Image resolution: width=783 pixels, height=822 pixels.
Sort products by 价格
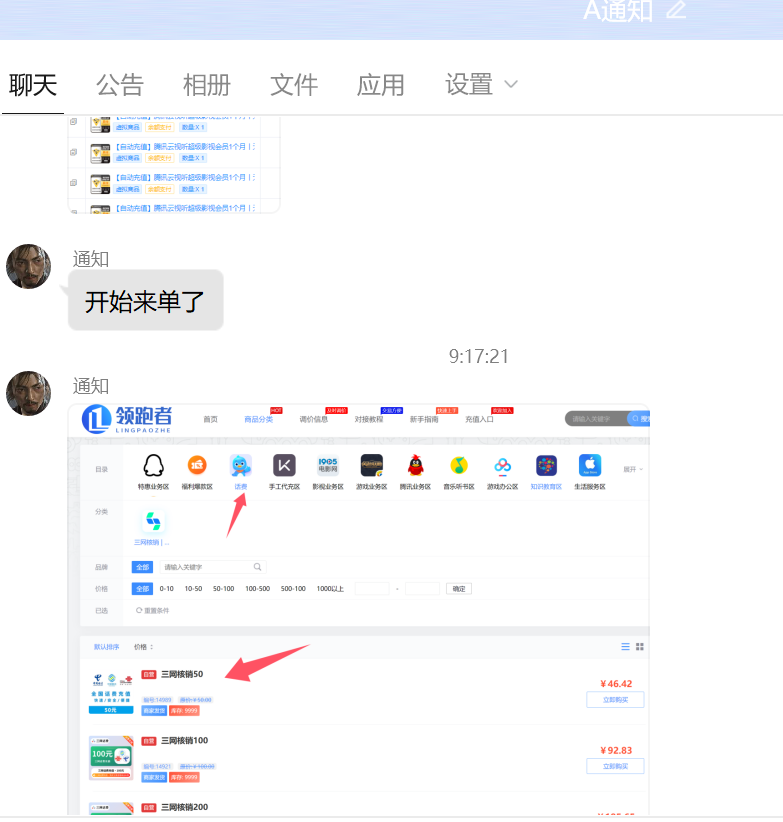click(144, 647)
